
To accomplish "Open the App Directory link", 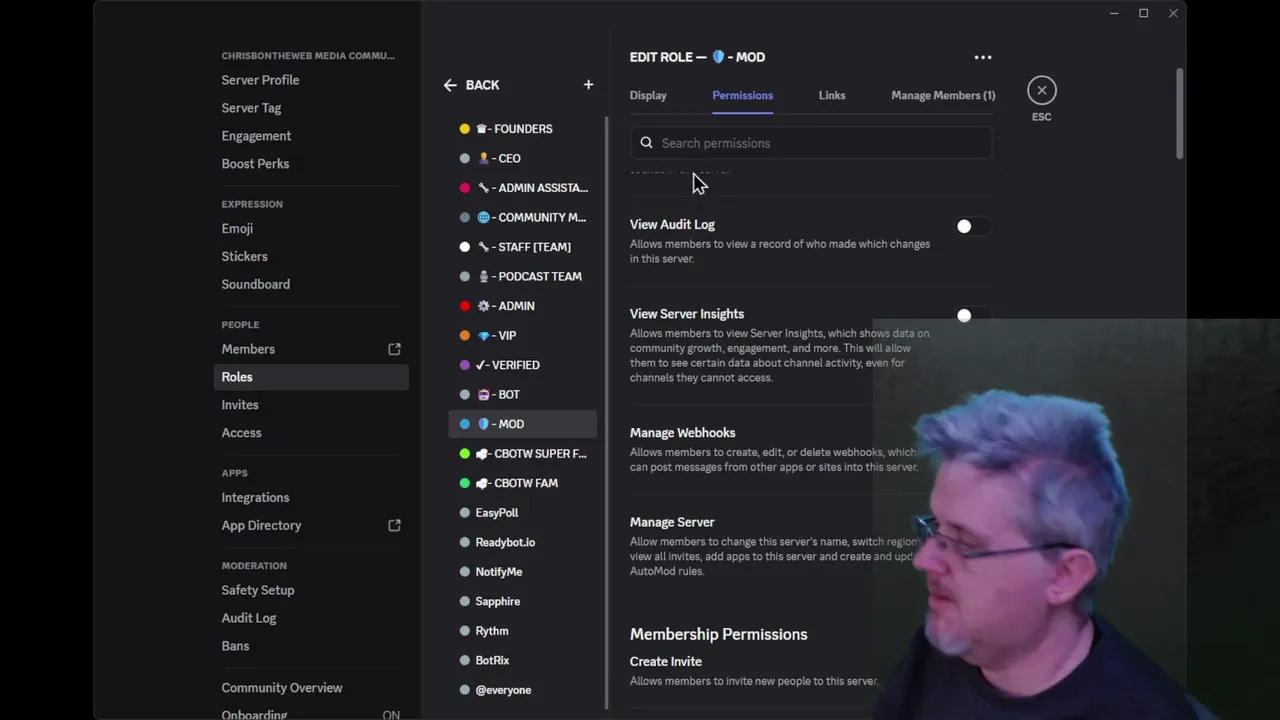I will (311, 525).
